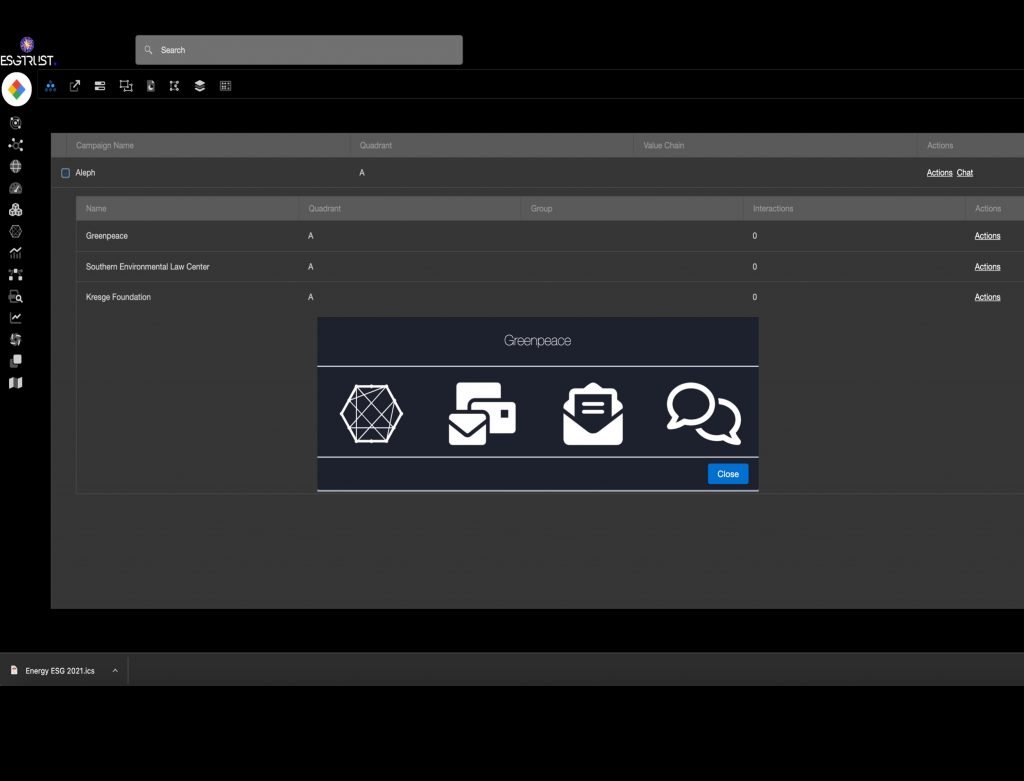Click the orbit target sidebar icon

pos(16,123)
